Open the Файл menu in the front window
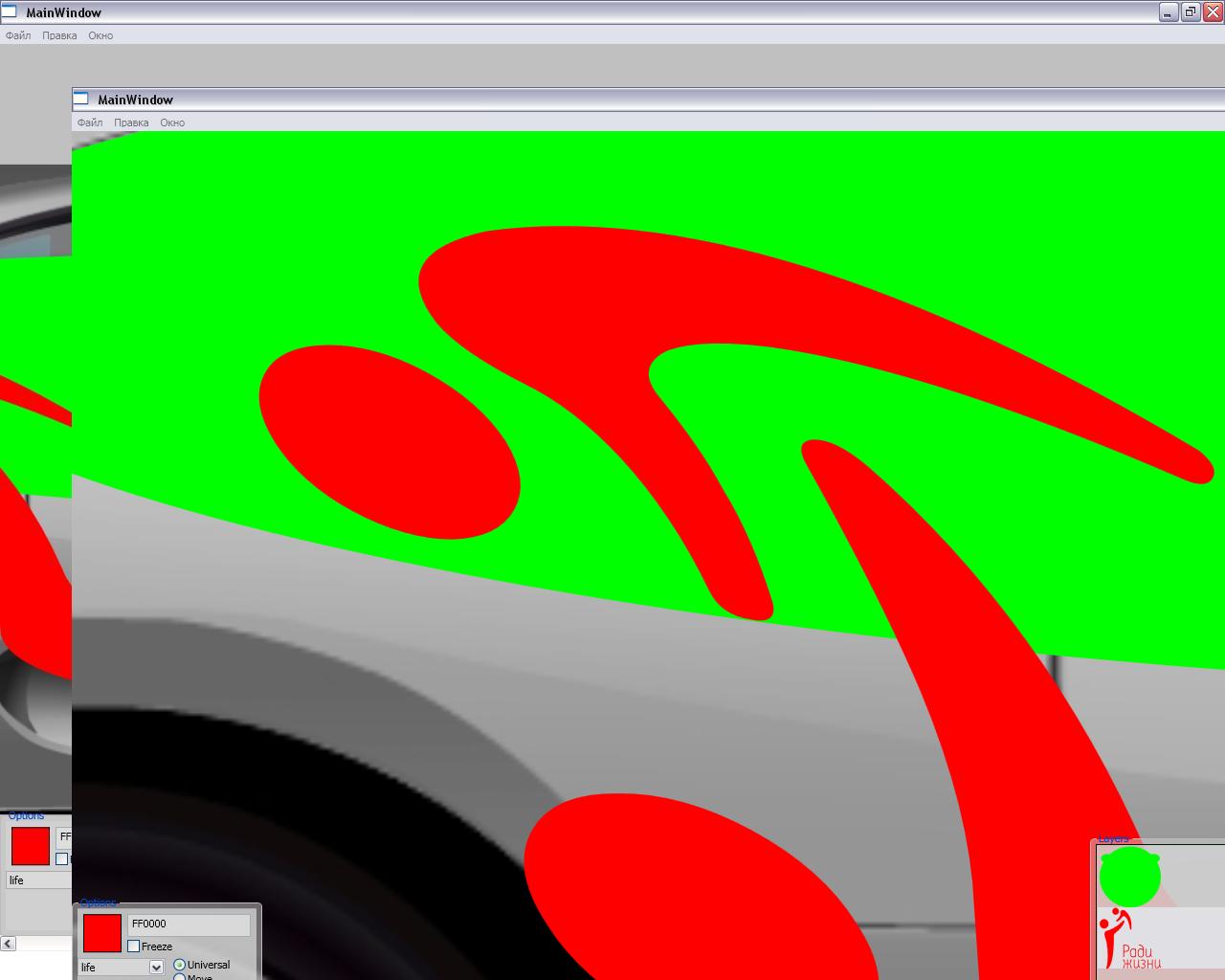 tap(90, 122)
